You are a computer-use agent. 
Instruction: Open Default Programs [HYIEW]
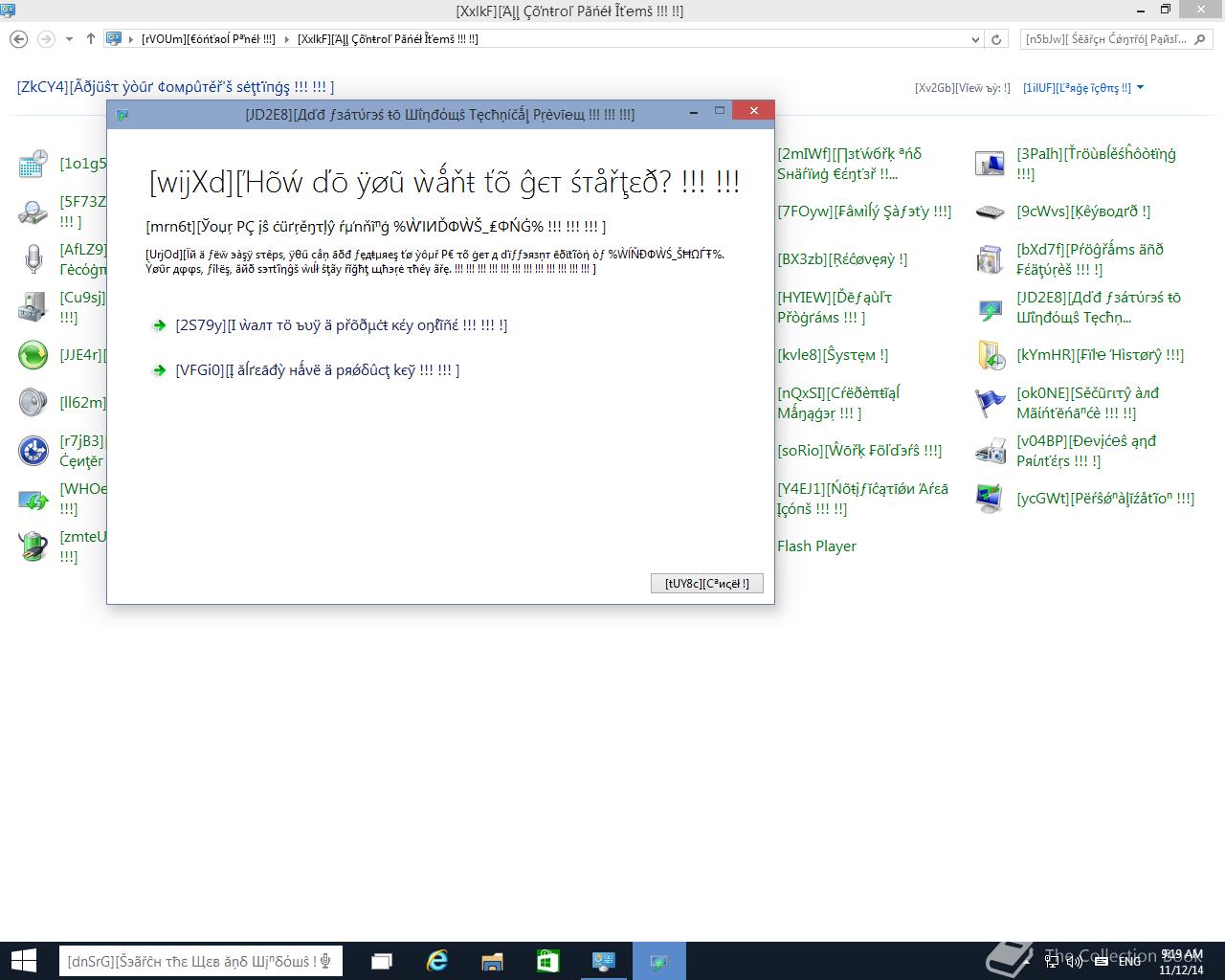tap(835, 307)
